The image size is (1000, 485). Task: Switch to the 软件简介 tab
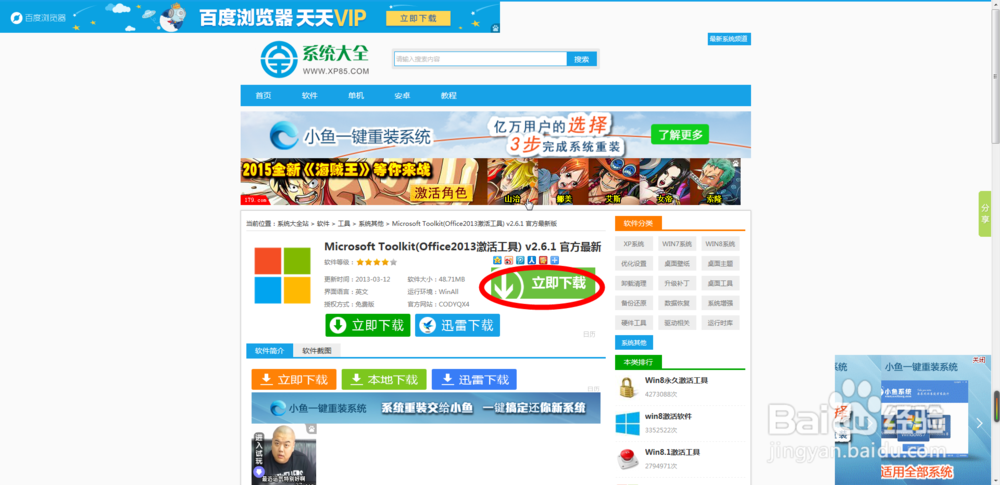(x=270, y=350)
